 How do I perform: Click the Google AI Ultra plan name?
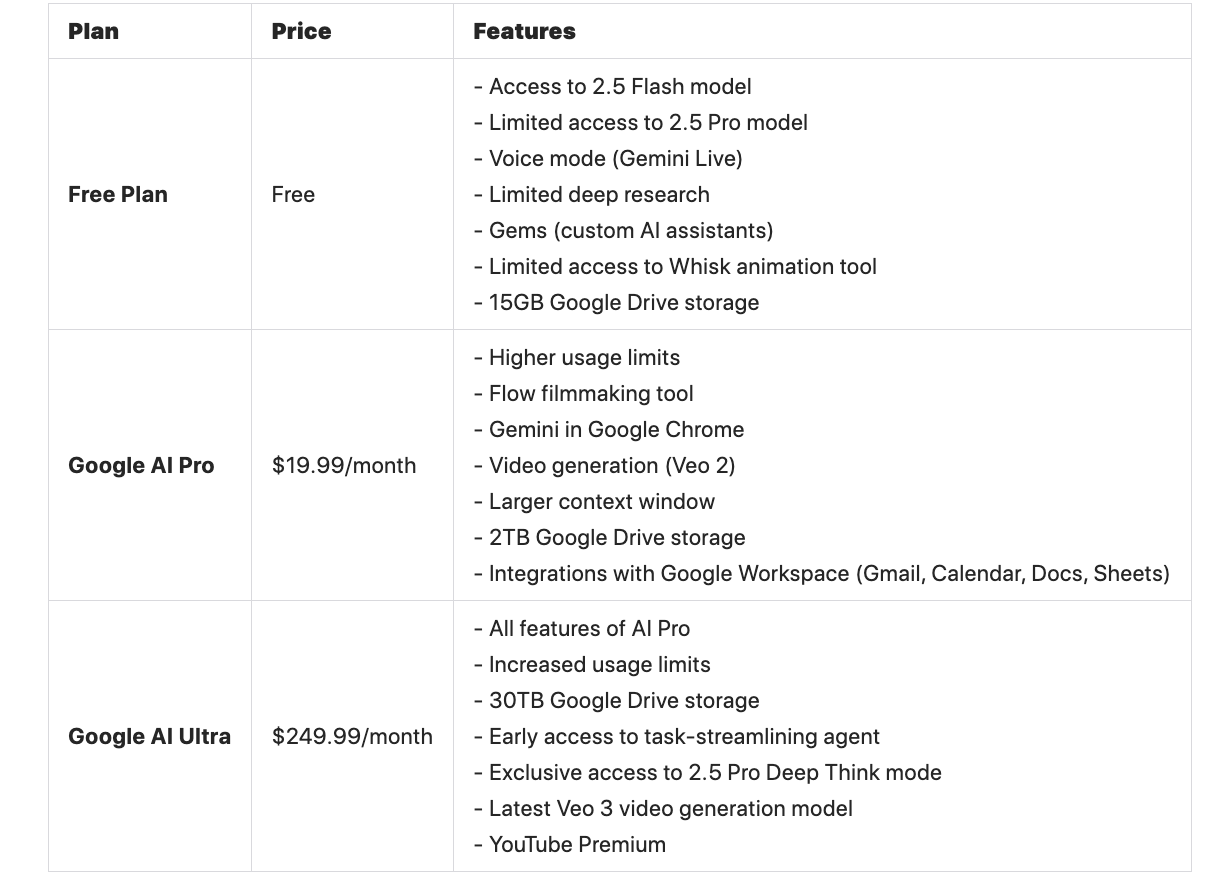coord(149,736)
